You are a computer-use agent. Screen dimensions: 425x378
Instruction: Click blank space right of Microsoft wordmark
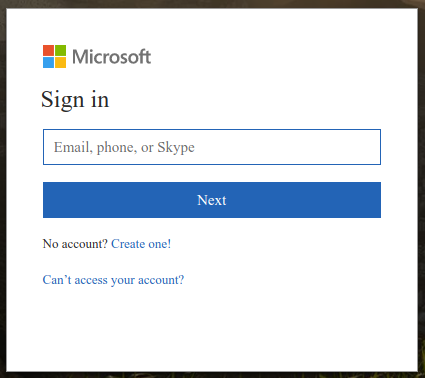[267, 57]
